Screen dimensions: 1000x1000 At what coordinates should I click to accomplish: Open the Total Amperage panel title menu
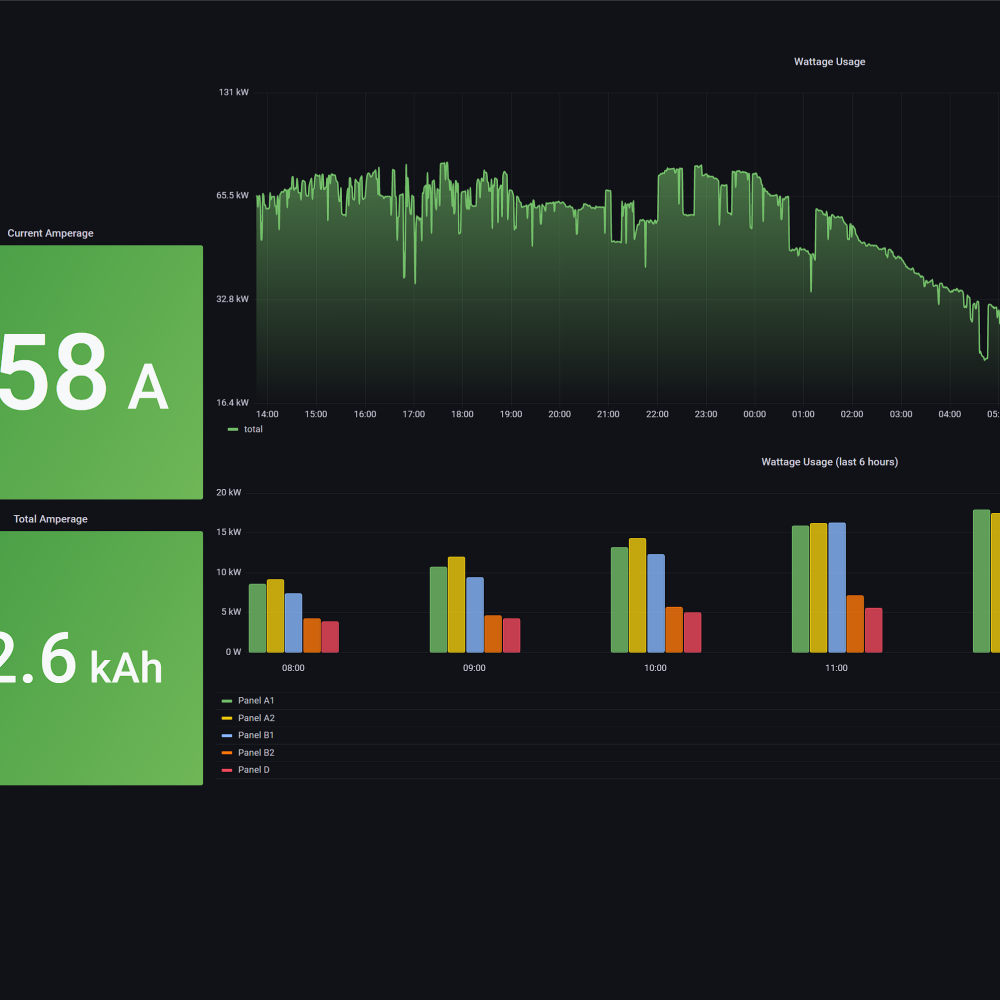tap(50, 519)
